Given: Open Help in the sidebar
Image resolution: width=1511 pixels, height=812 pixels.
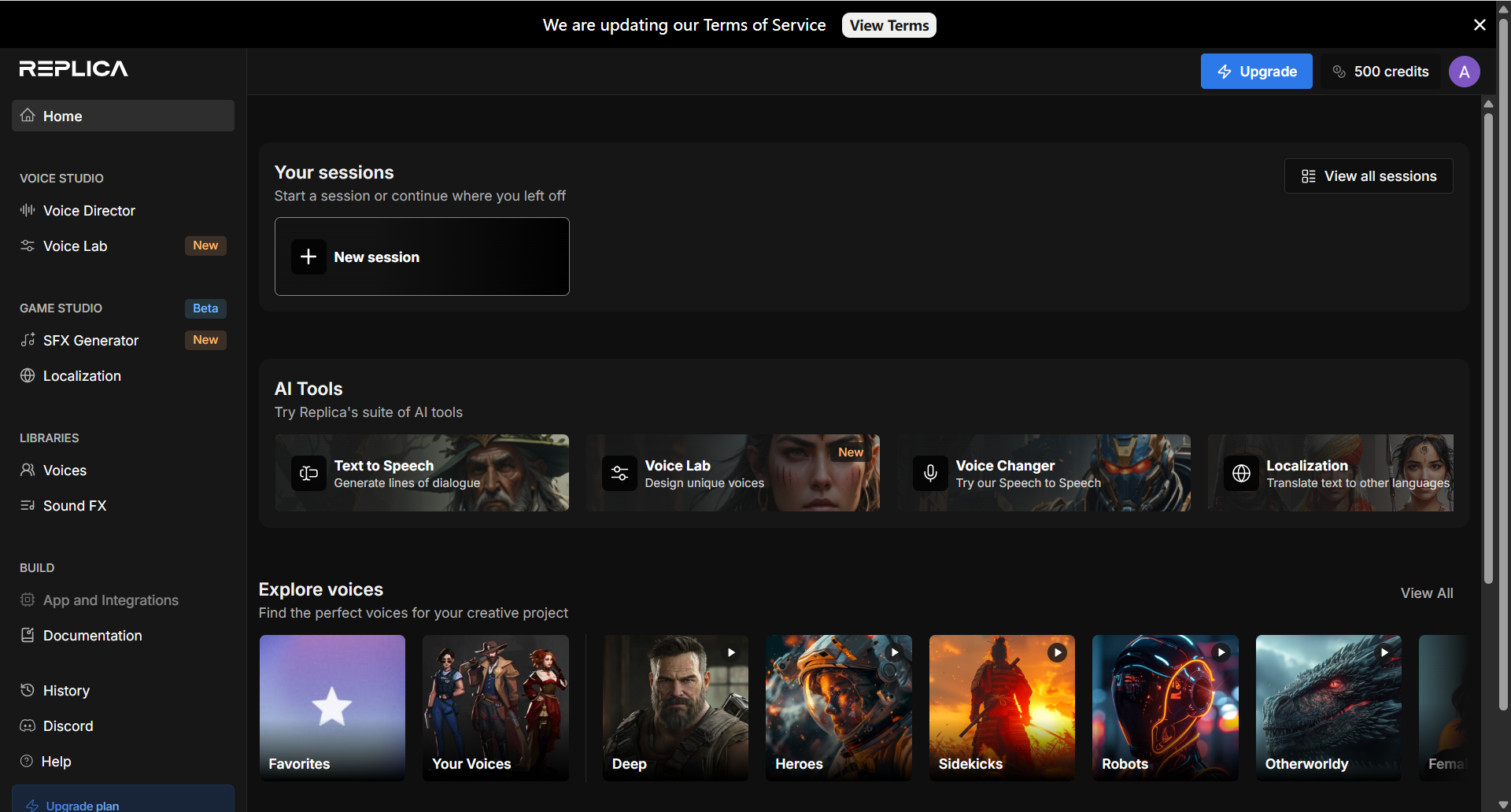Looking at the screenshot, I should click(x=123, y=761).
